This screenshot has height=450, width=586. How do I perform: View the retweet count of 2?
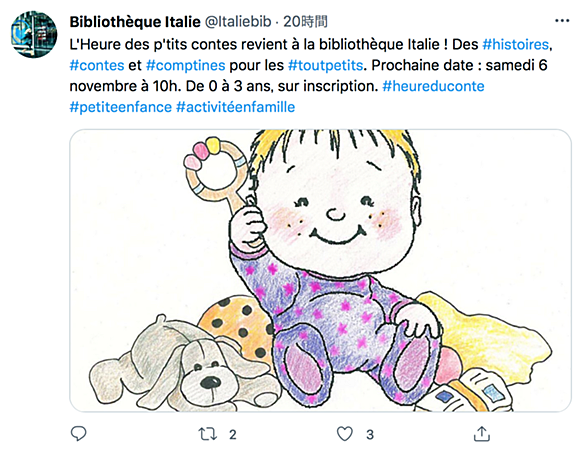(x=232, y=434)
